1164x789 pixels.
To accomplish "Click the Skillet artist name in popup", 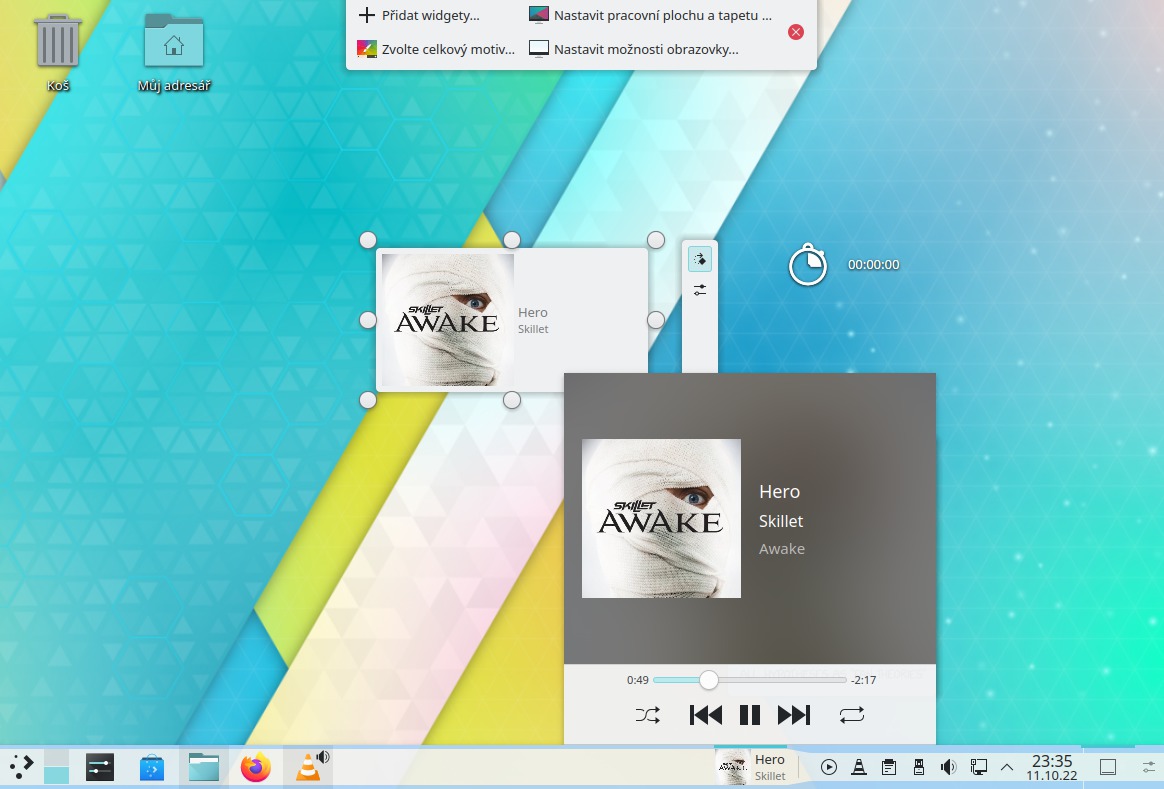I will [x=781, y=521].
